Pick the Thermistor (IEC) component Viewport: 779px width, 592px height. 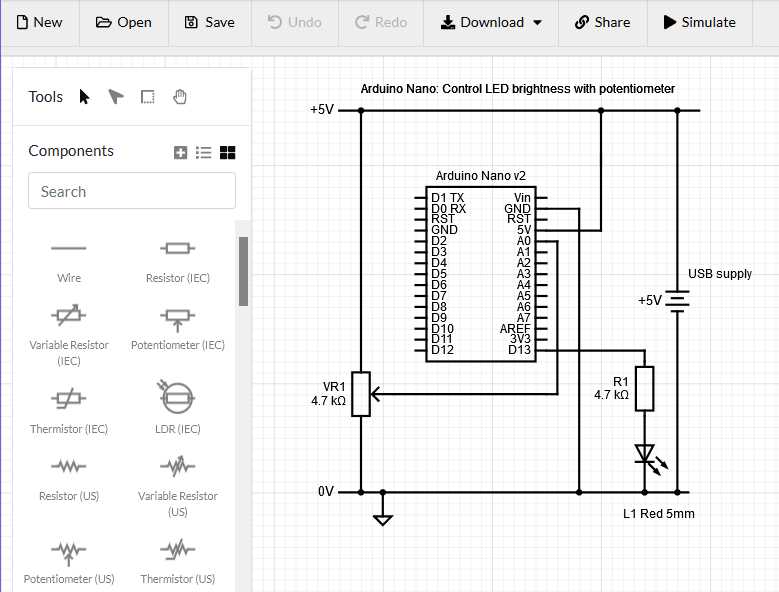tap(69, 410)
